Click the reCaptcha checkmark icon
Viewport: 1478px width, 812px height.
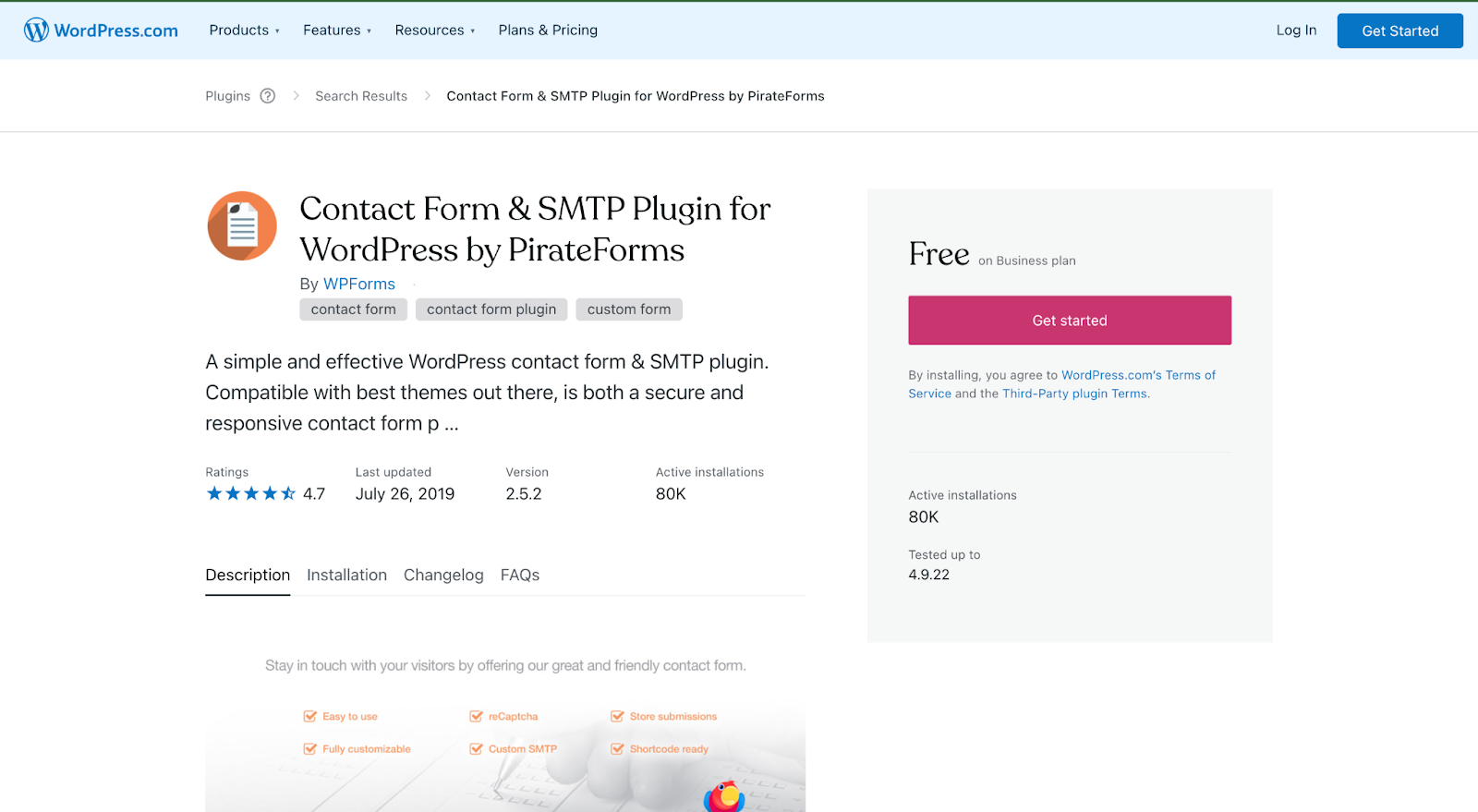pos(477,717)
